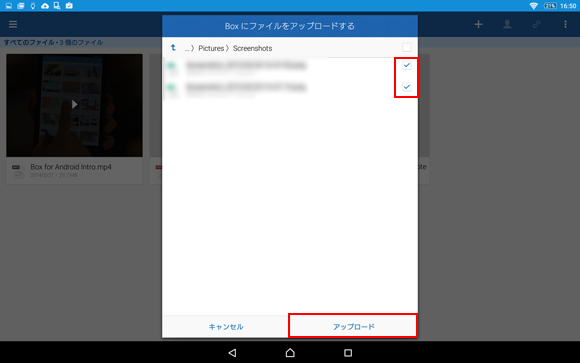Select the Pictures breadcrumb folder
Viewport: 580px width, 363px height.
(211, 48)
